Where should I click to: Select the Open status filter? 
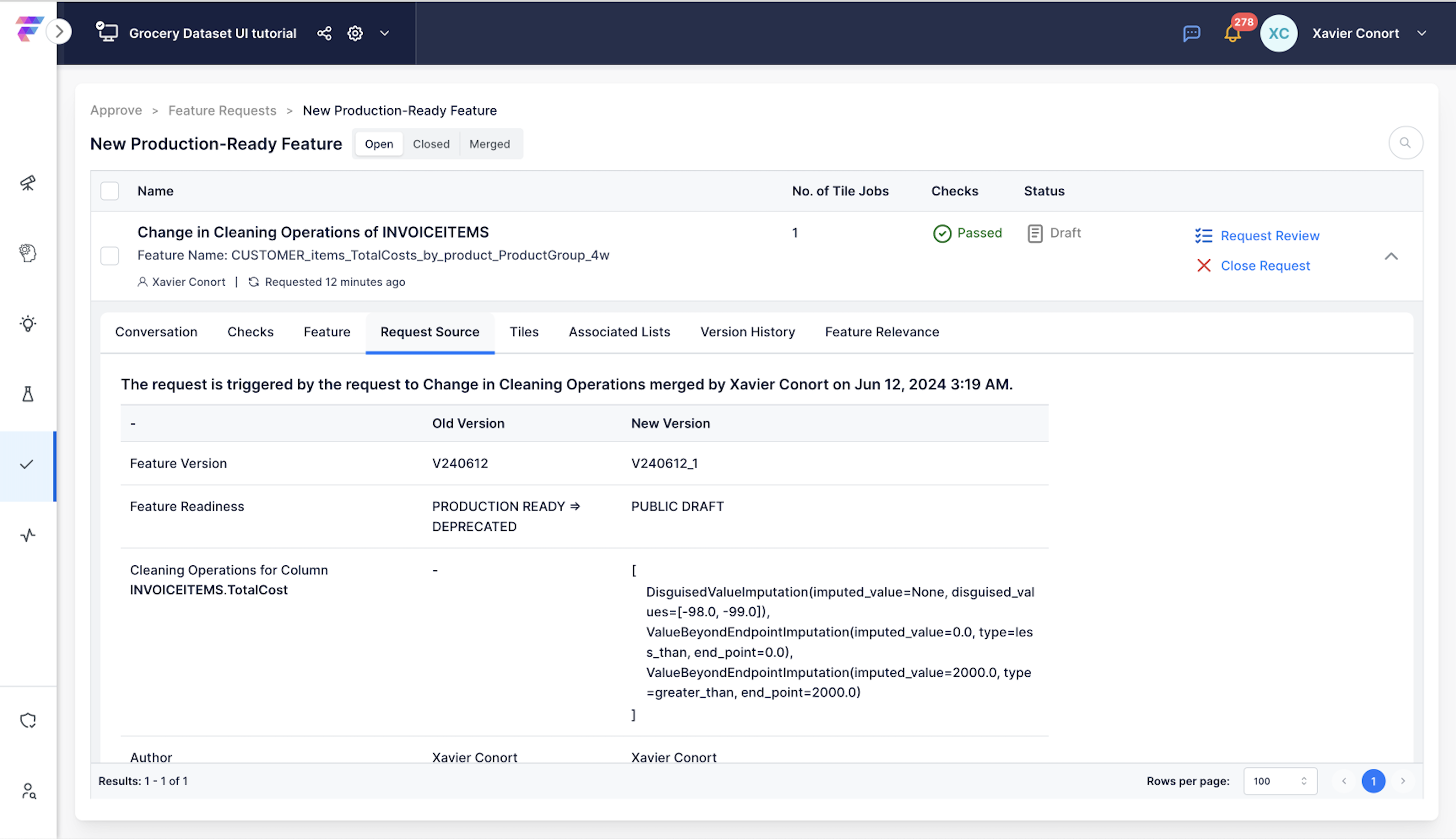379,144
